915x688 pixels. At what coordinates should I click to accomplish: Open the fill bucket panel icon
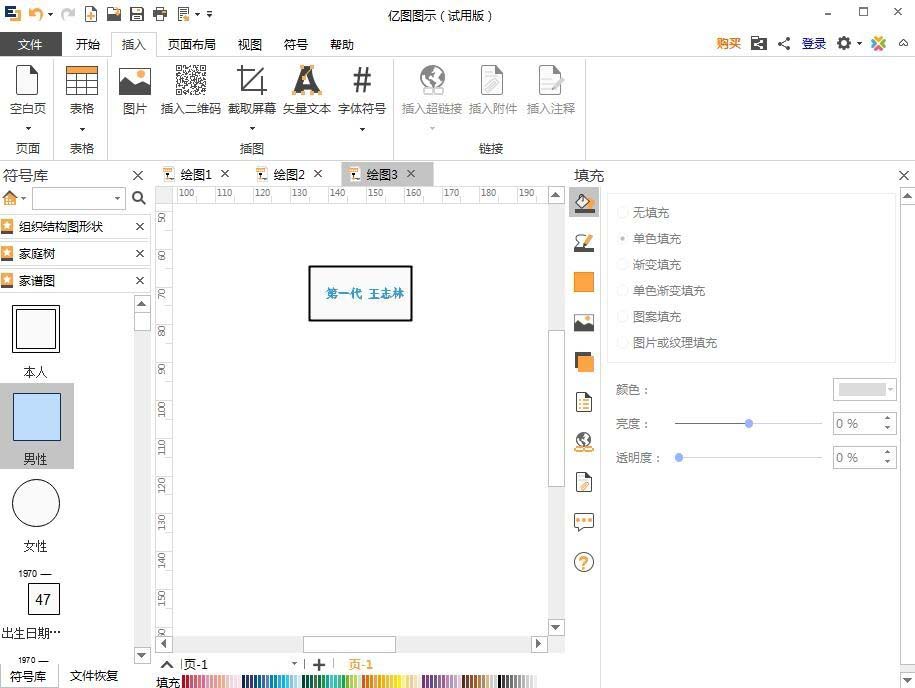tap(584, 202)
